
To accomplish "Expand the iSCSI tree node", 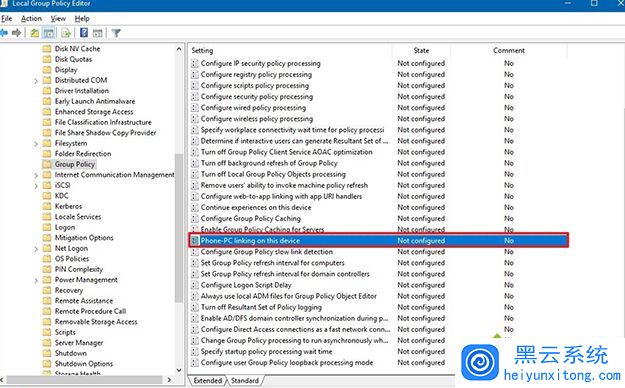I will click(x=36, y=186).
